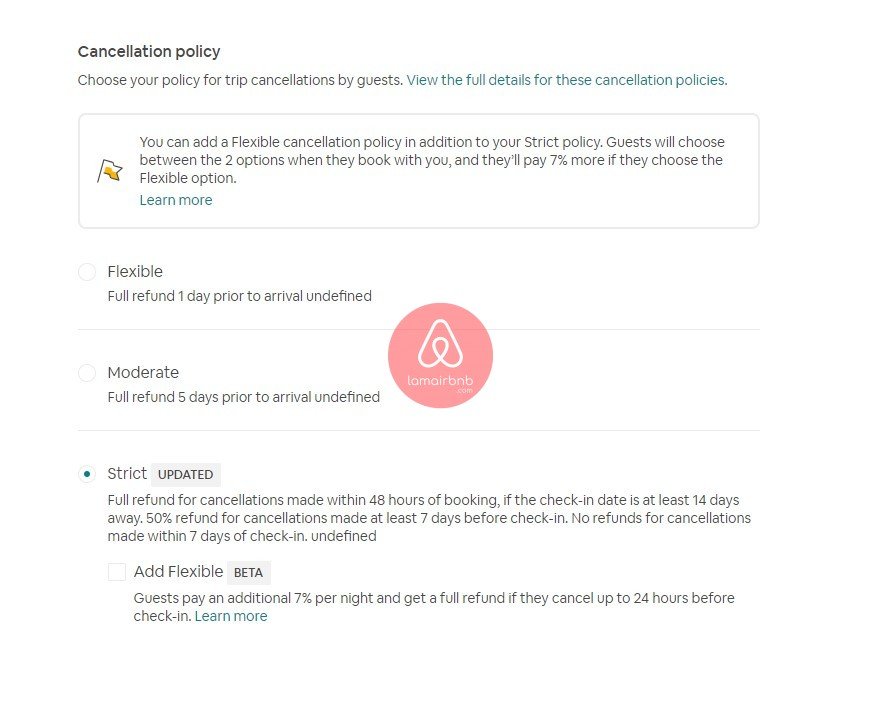
Task: Click the BETA badge beside Add Flexible
Action: [x=248, y=573]
